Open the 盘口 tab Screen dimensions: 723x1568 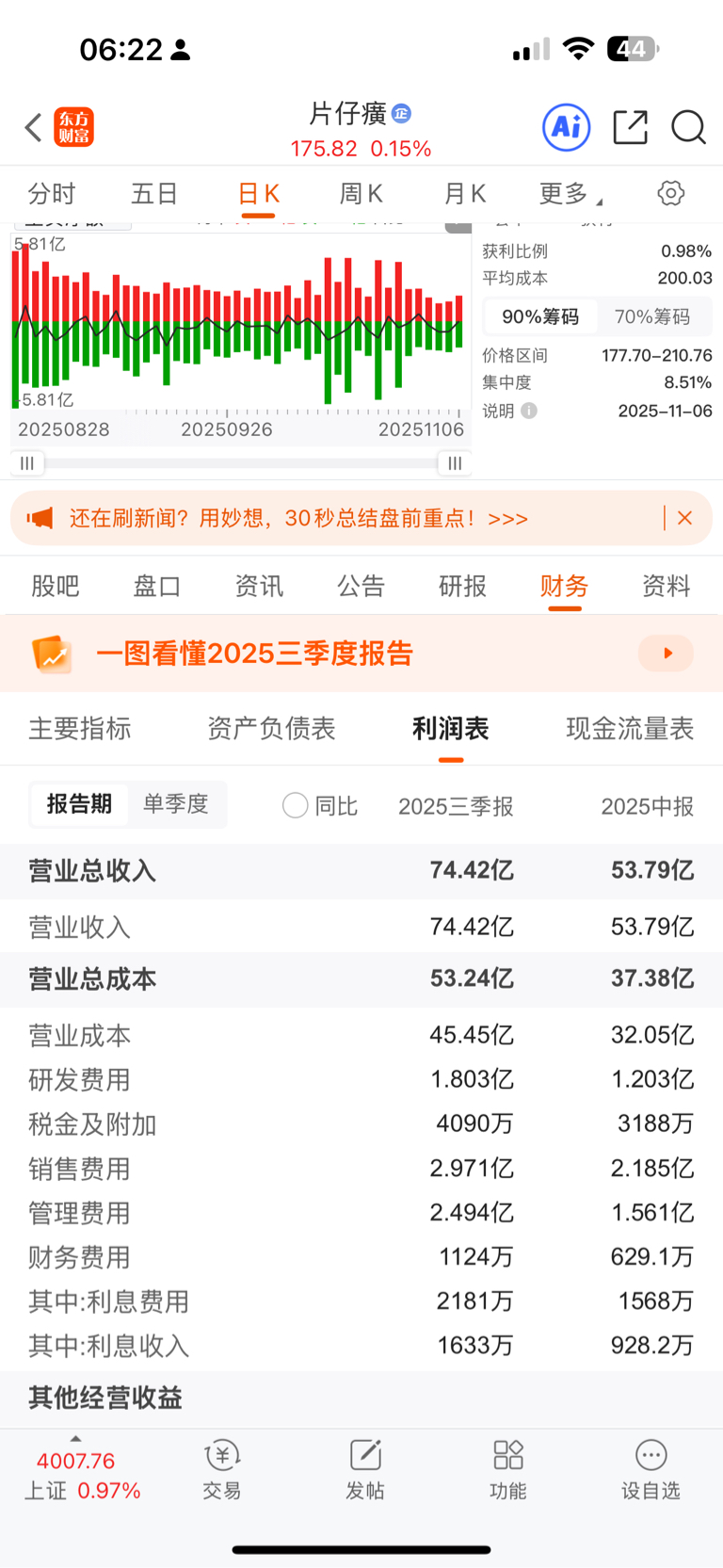point(157,586)
